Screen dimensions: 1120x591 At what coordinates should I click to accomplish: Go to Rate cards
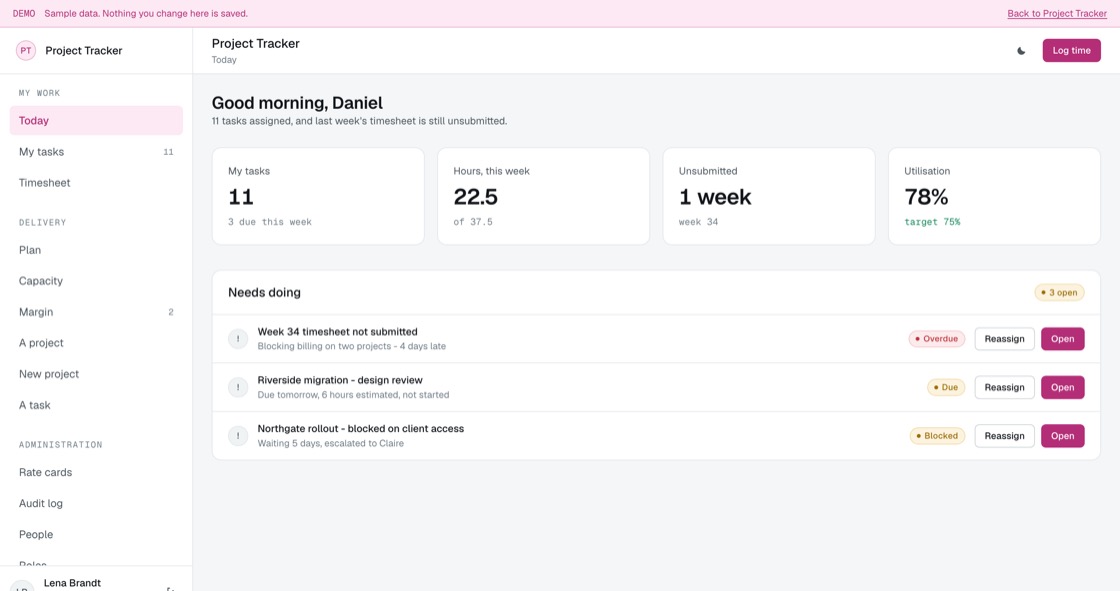point(96,472)
